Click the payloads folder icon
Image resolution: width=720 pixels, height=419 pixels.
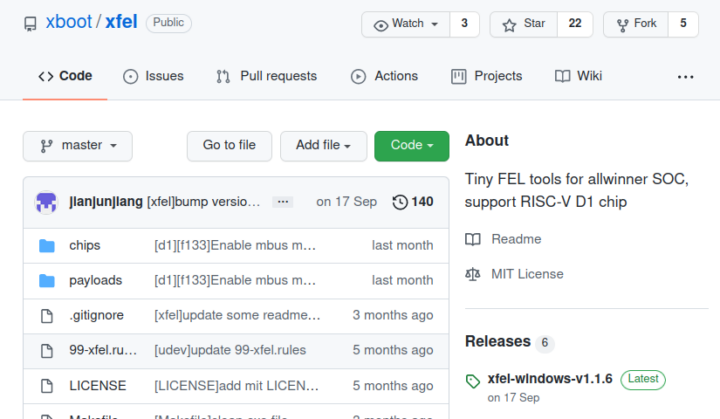(x=47, y=281)
